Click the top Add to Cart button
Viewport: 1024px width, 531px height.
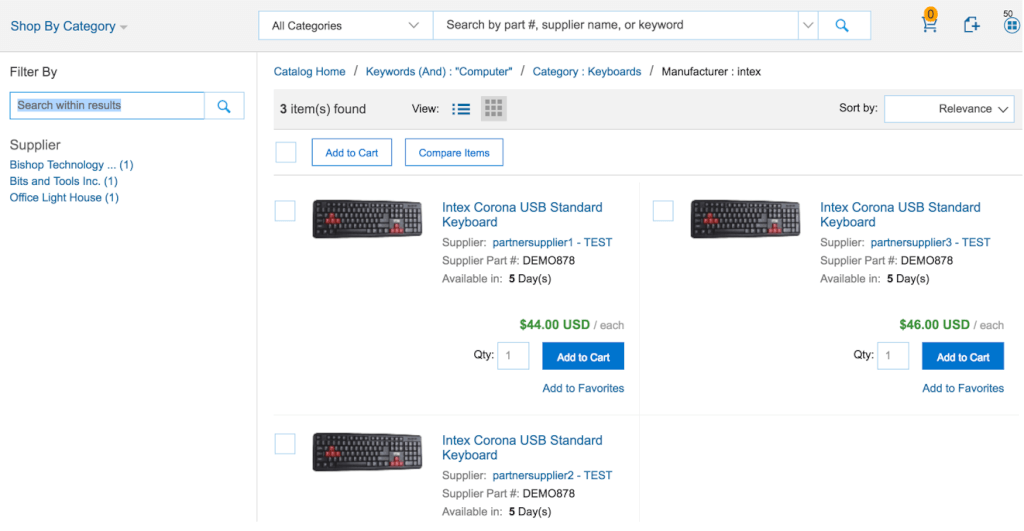351,152
